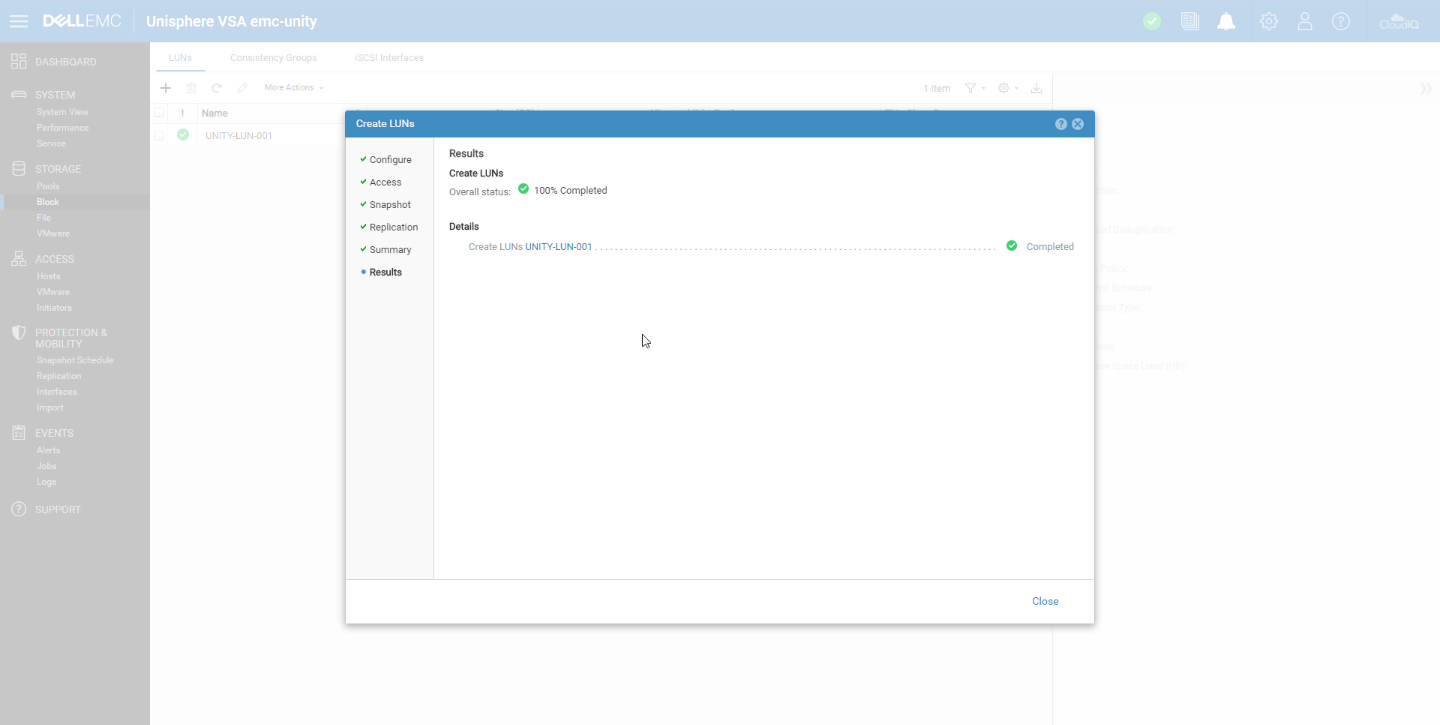Open Replication in the sidebar
The image size is (1440, 725).
pos(59,376)
